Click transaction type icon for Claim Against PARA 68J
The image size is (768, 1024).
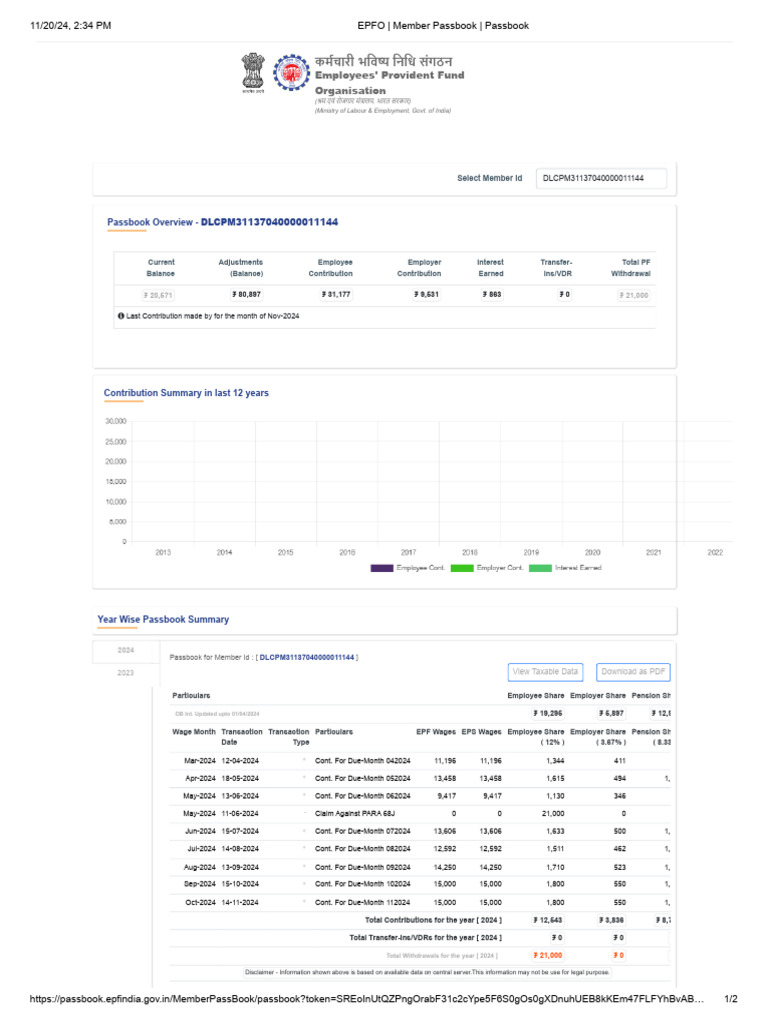coord(303,814)
